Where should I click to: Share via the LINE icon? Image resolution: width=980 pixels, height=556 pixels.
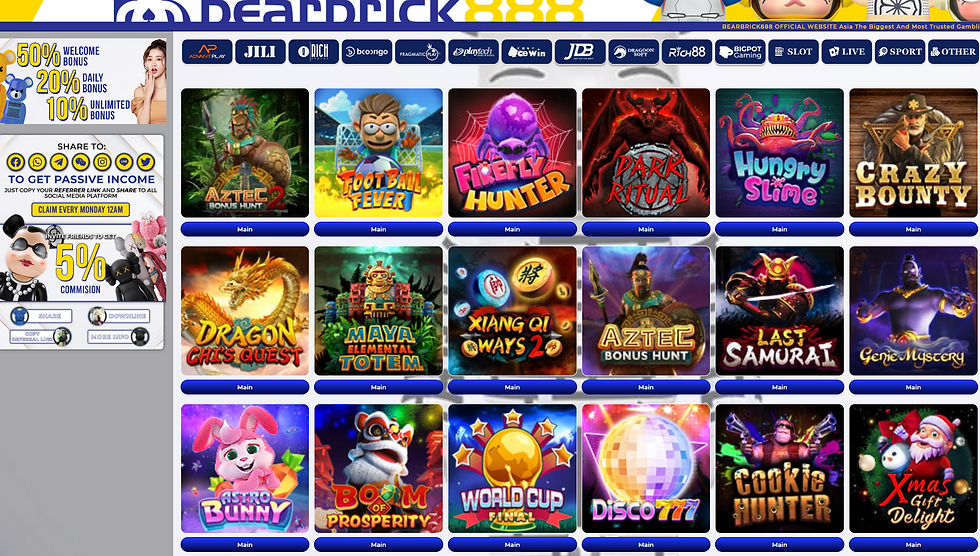[x=124, y=162]
